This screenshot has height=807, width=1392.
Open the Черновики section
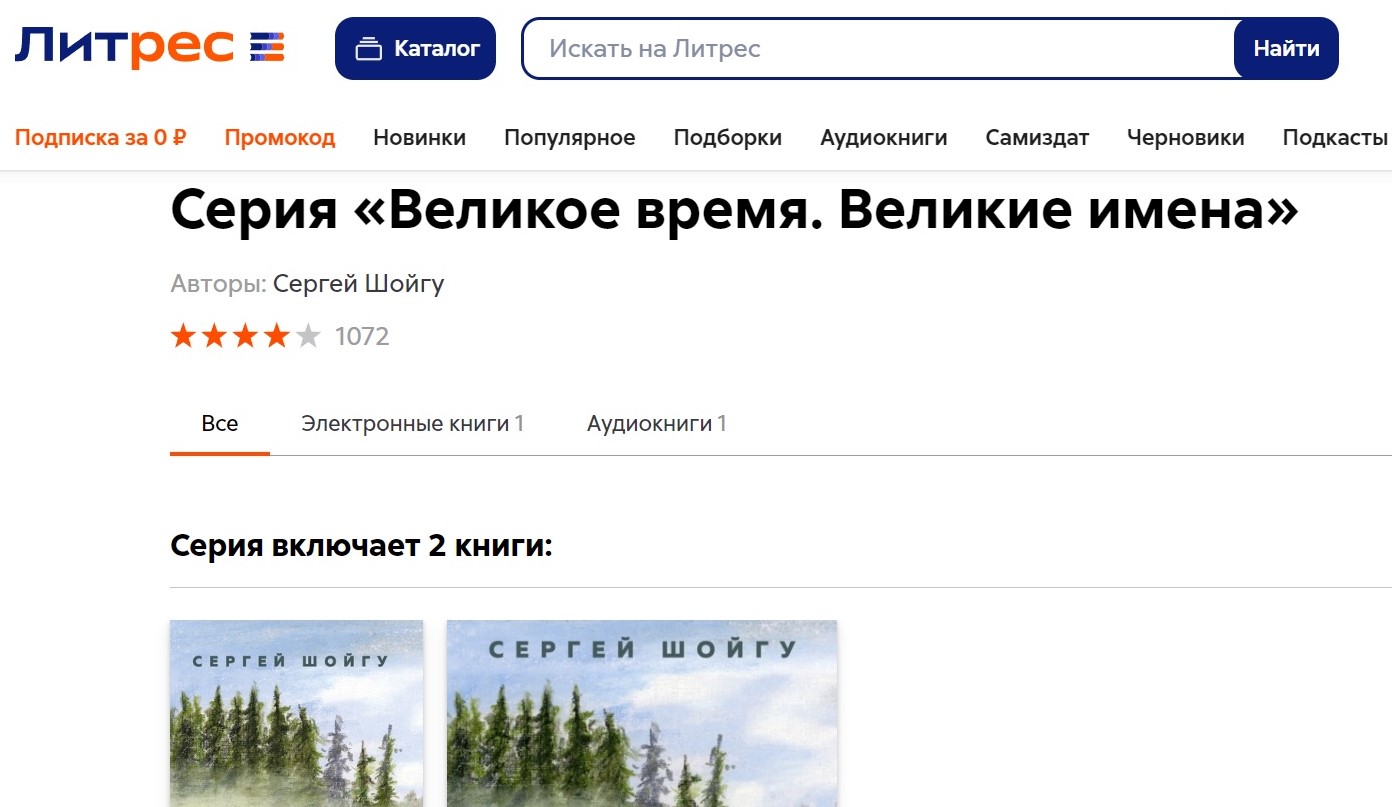pos(1185,138)
